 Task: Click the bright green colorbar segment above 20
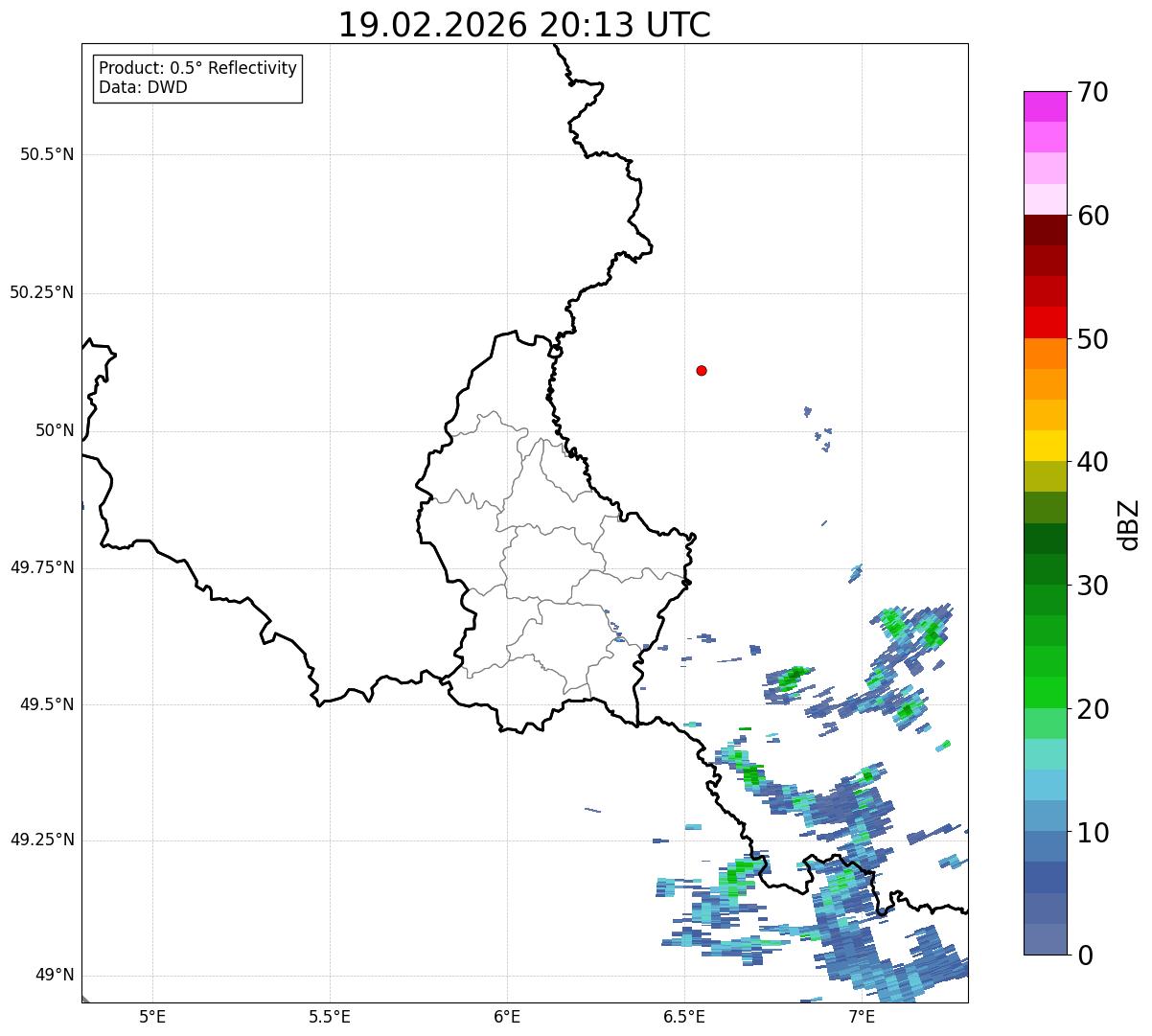[1046, 693]
